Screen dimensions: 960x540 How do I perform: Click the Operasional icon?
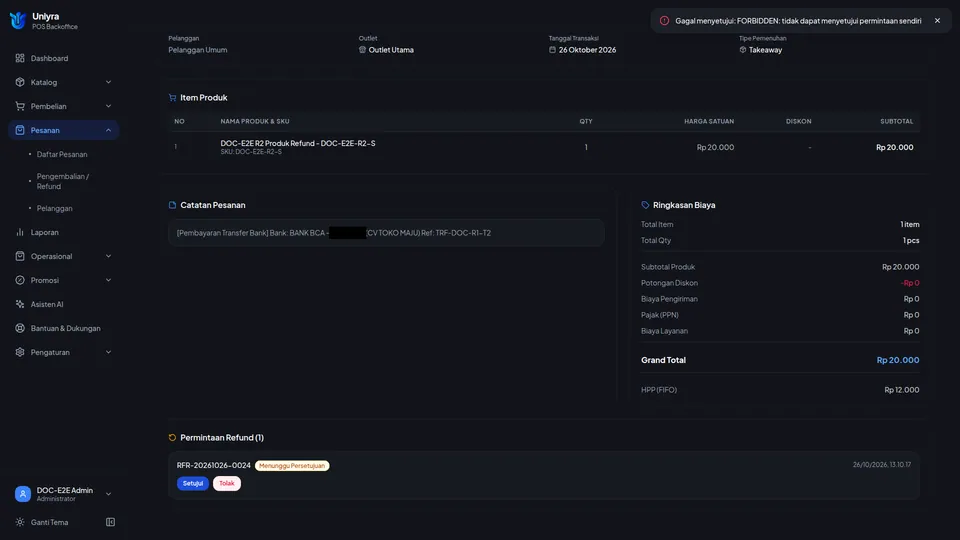pos(20,256)
